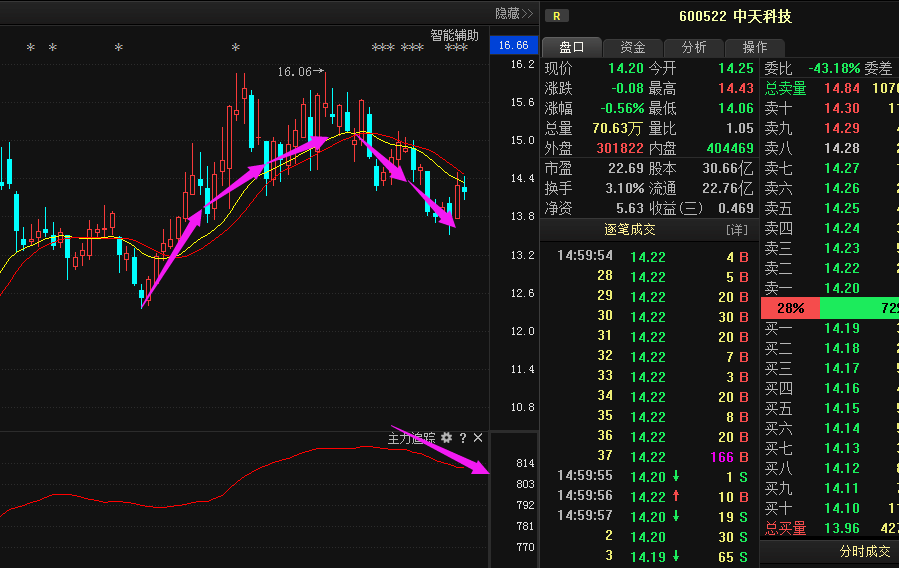Select the 14:59:57 trade with 19 S
The width and height of the screenshot is (899, 568).
point(650,516)
